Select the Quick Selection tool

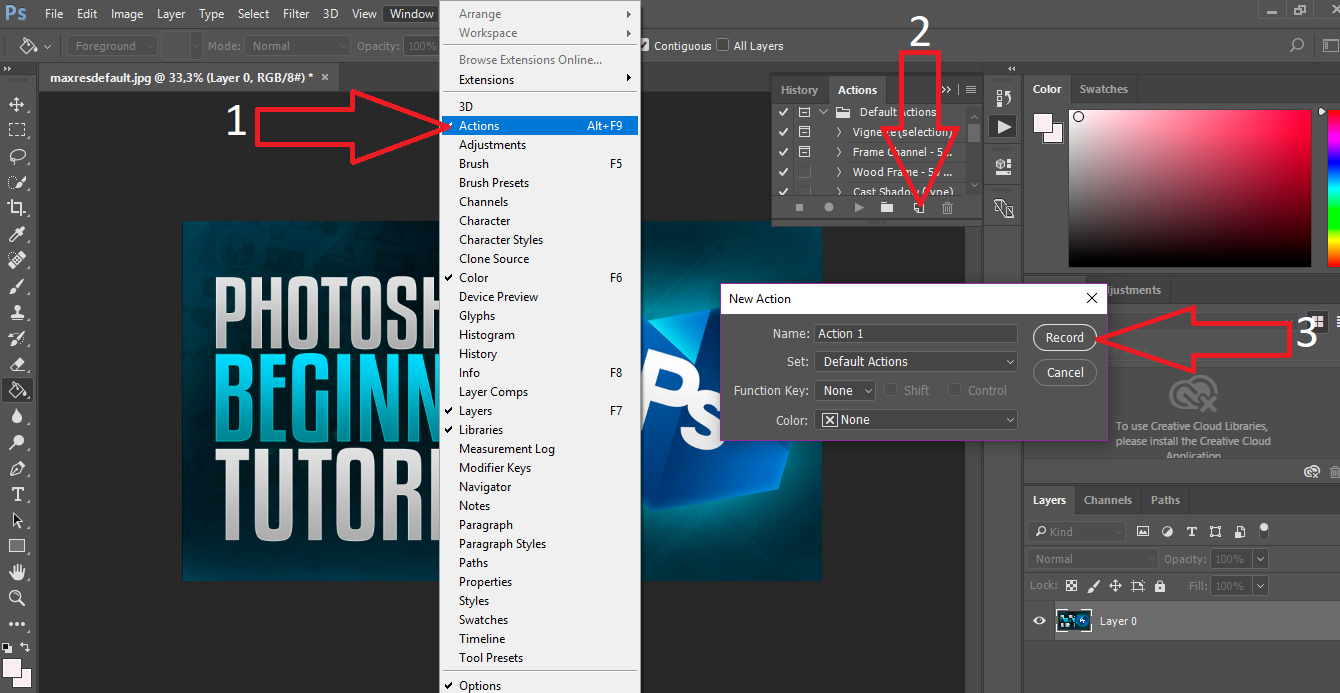pos(17,182)
